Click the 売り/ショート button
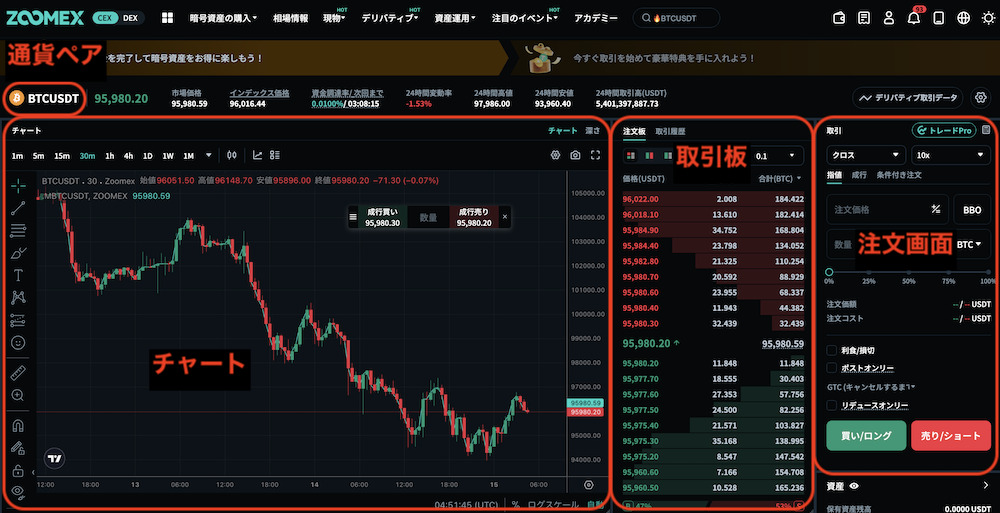The height and width of the screenshot is (513, 1000). point(950,436)
